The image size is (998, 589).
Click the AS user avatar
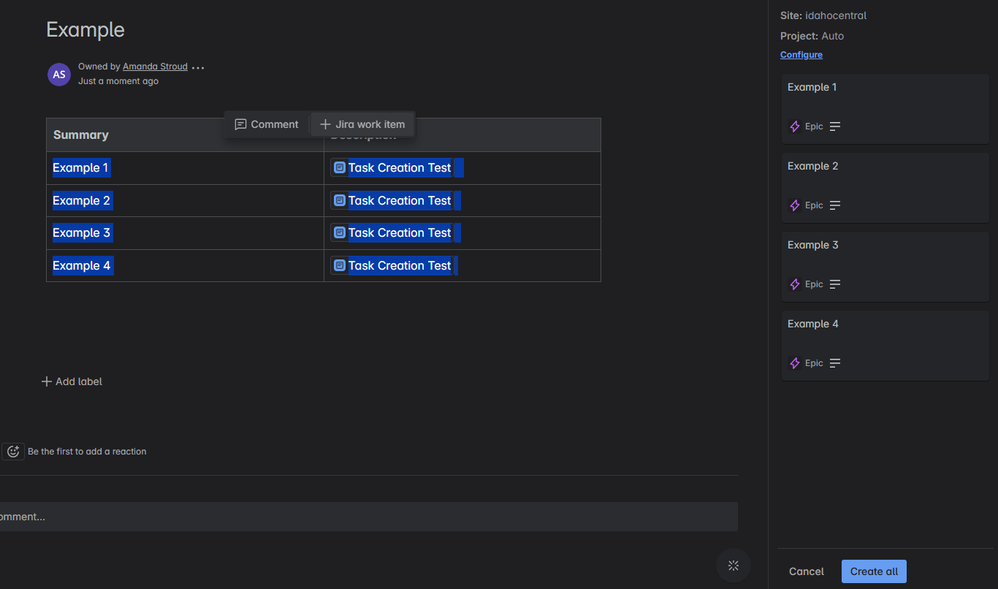59,75
